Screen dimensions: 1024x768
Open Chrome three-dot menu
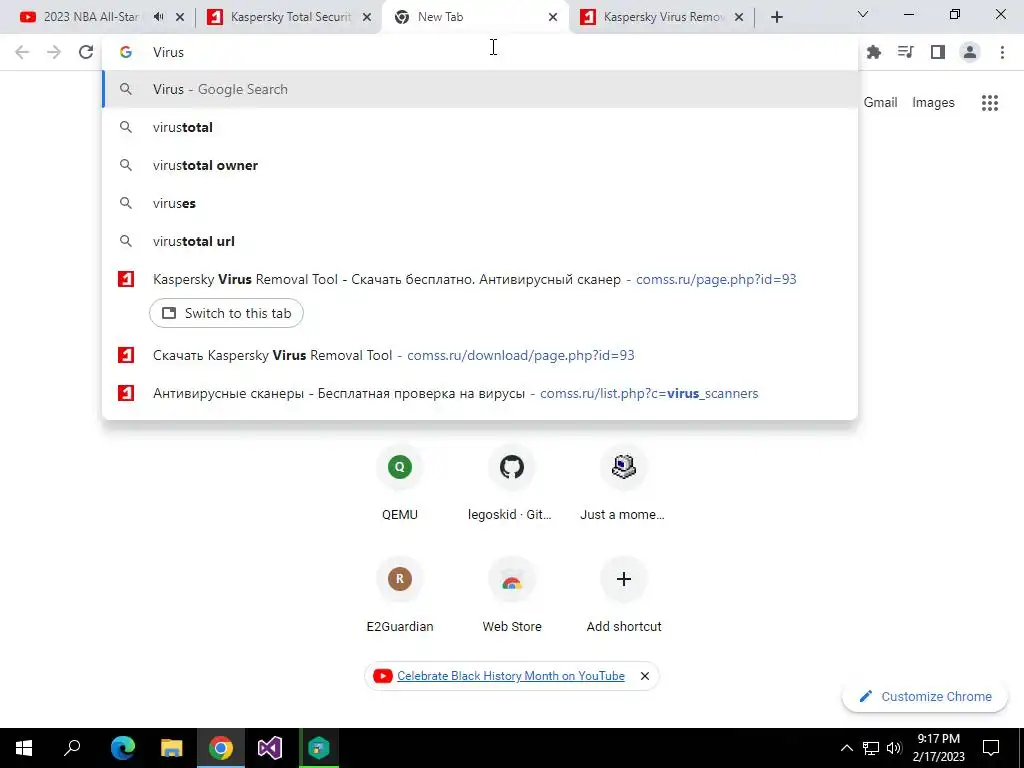point(1002,52)
